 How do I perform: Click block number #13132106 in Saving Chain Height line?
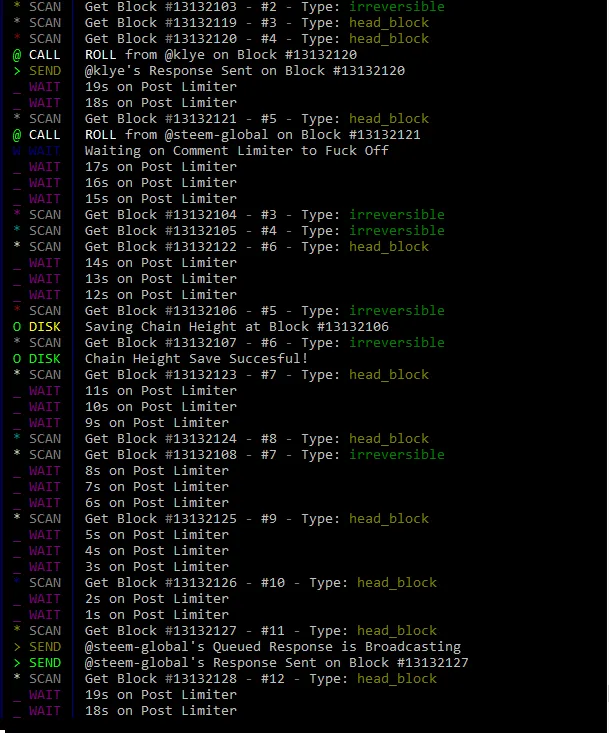[353, 327]
